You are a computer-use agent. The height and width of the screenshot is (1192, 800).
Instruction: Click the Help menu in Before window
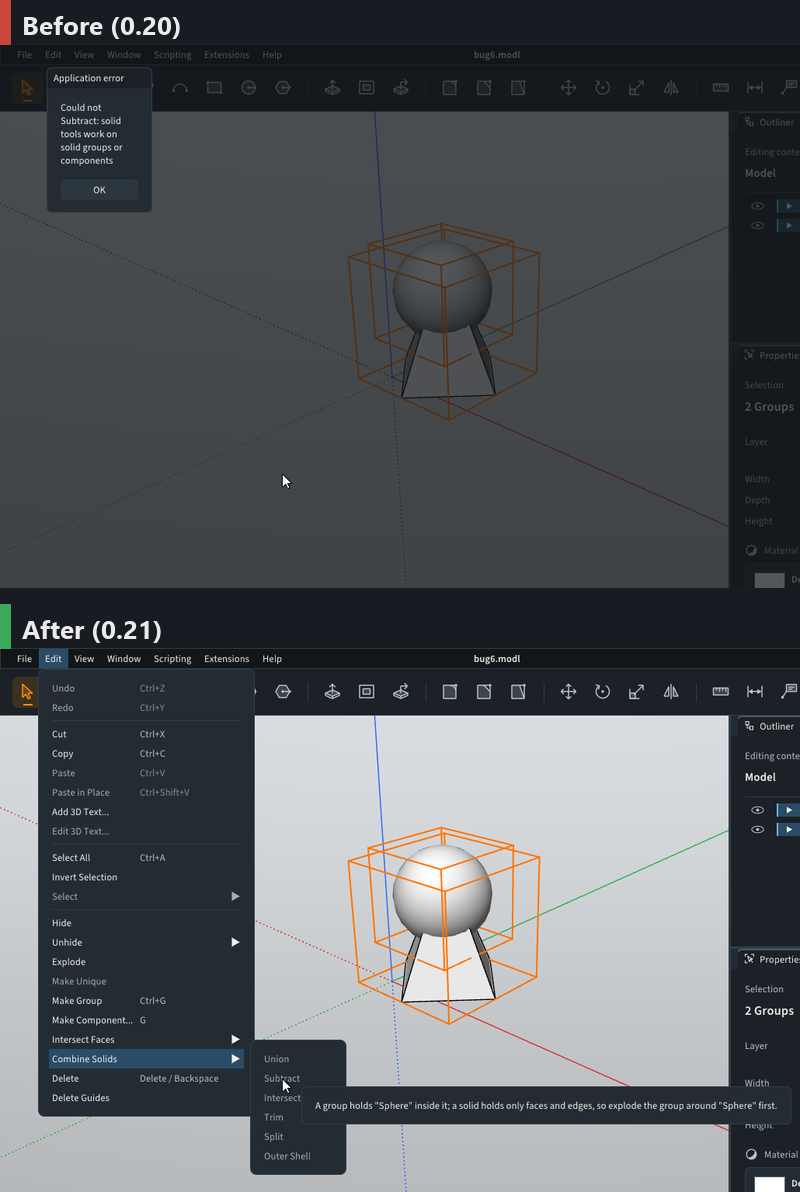[x=272, y=55]
